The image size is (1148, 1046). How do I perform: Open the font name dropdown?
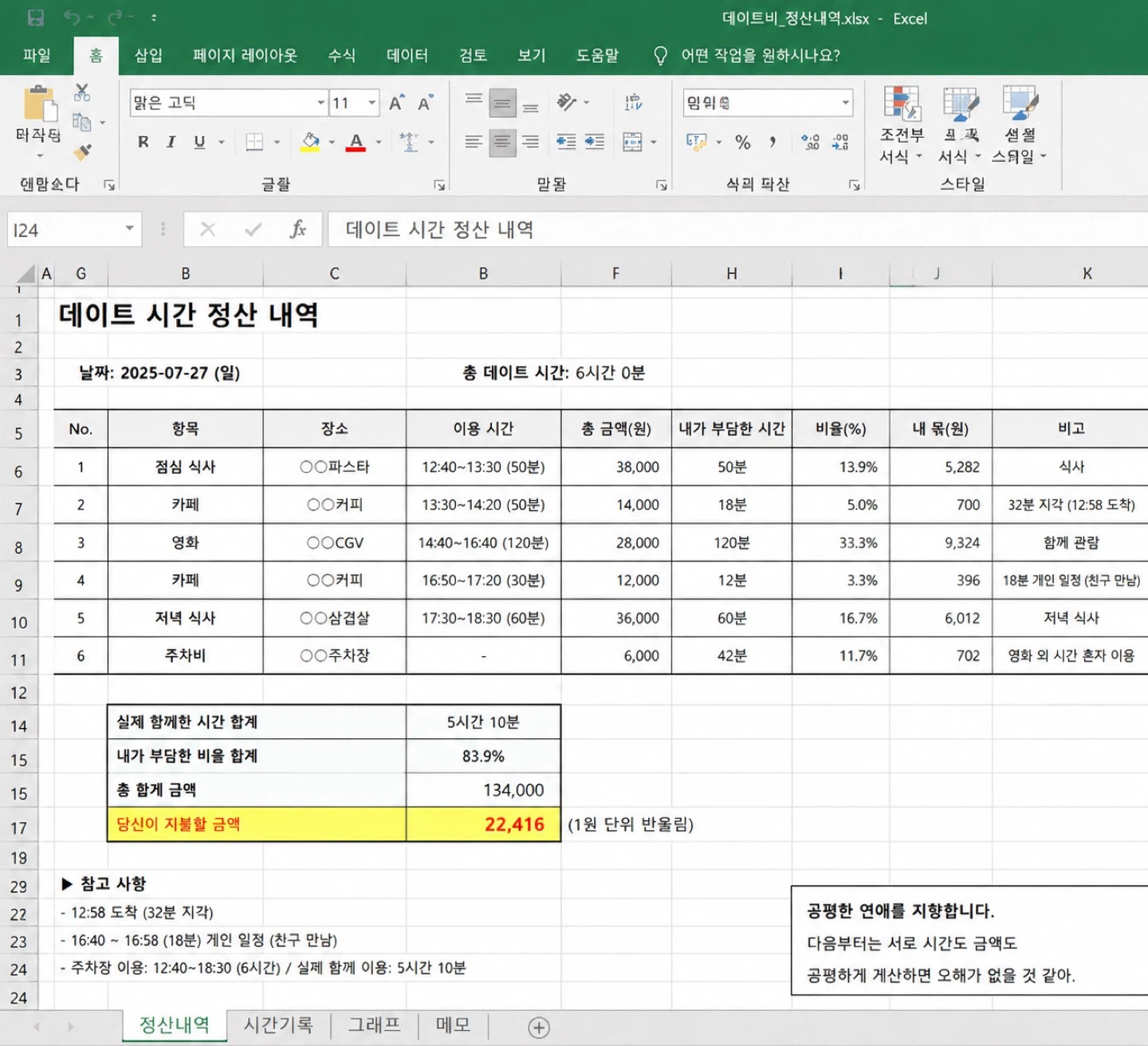pos(320,103)
